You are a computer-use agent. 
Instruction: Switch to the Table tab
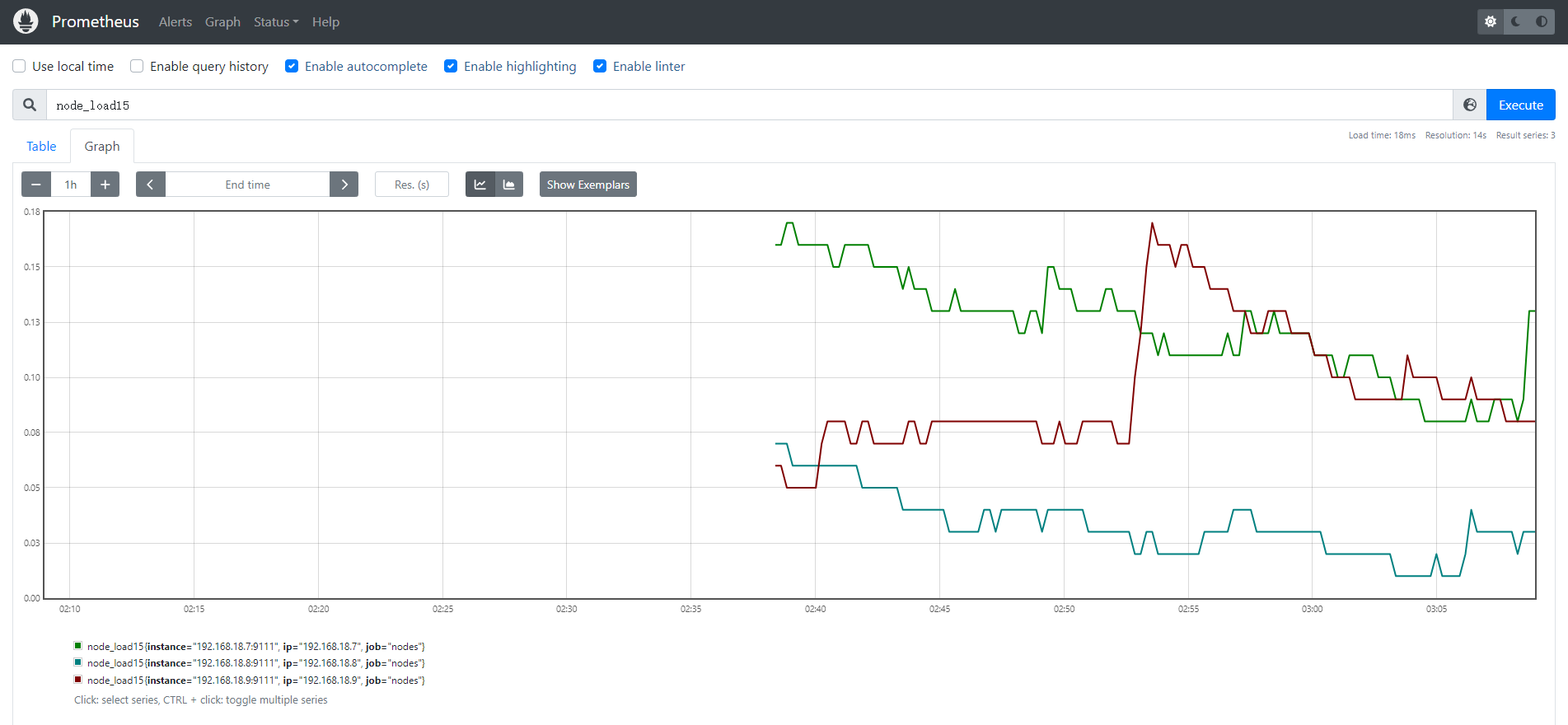(41, 146)
